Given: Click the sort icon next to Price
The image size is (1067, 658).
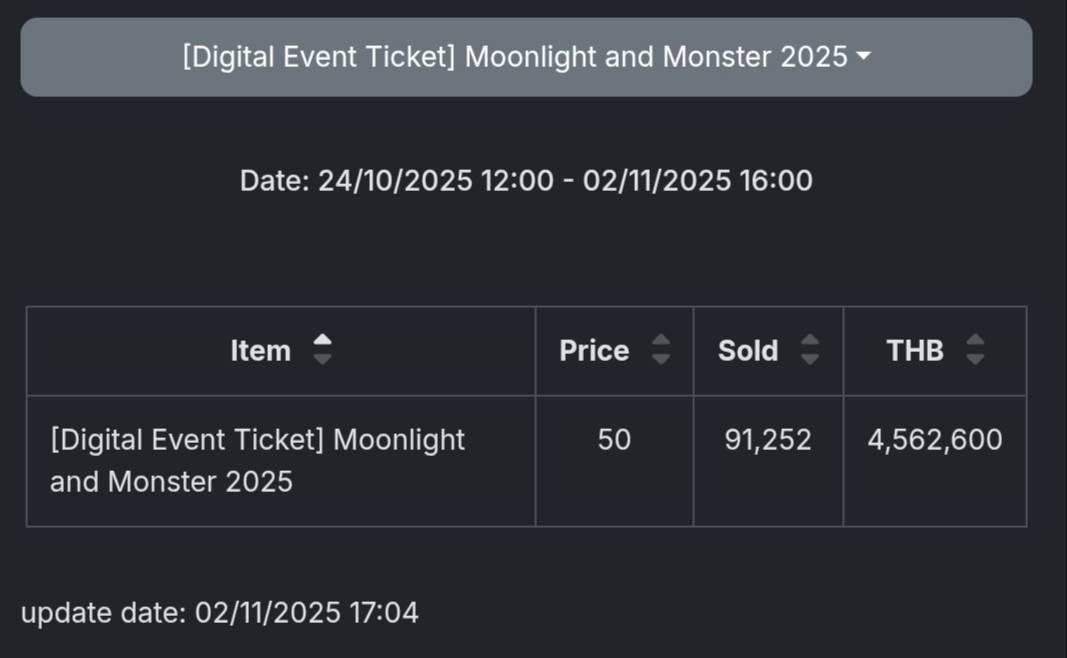Looking at the screenshot, I should [661, 350].
